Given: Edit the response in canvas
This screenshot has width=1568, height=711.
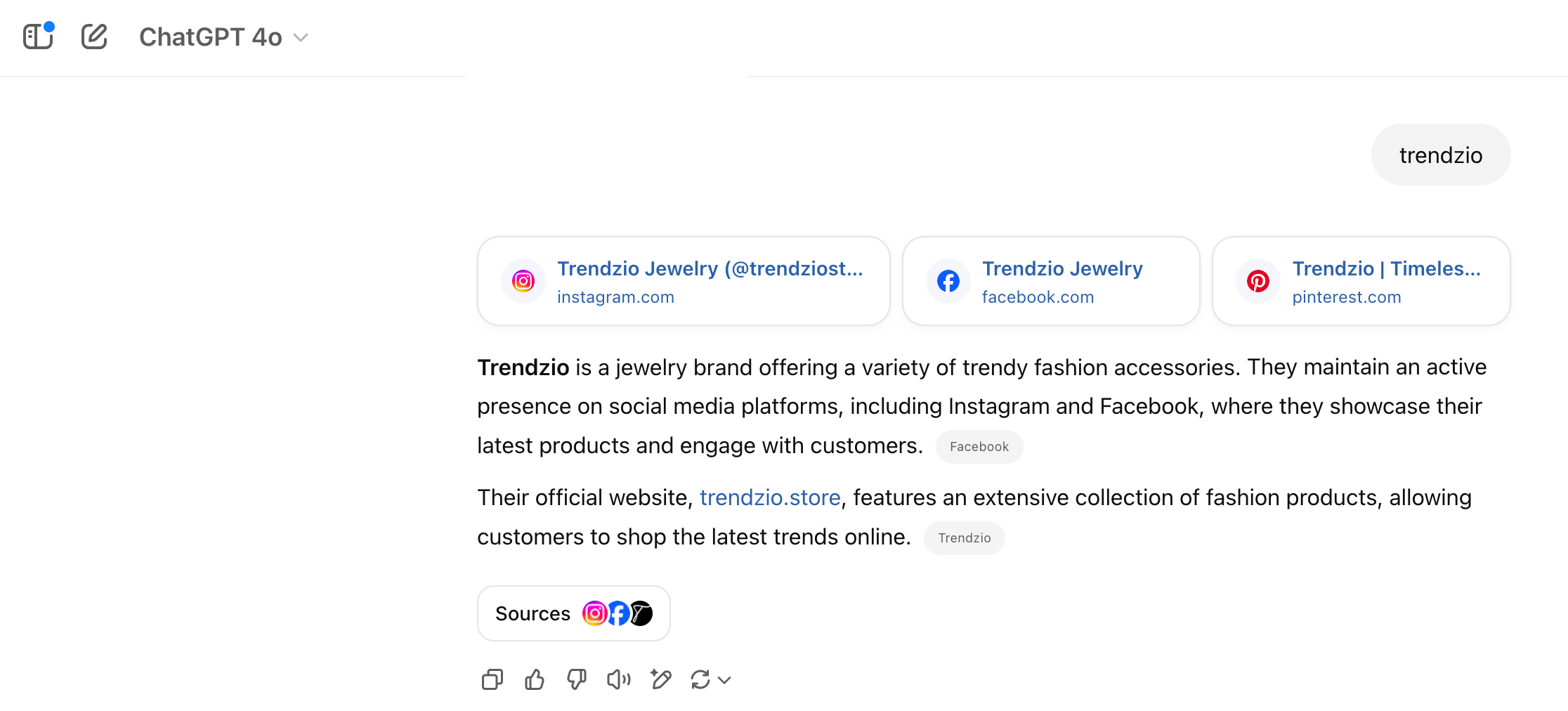Looking at the screenshot, I should click(x=661, y=679).
